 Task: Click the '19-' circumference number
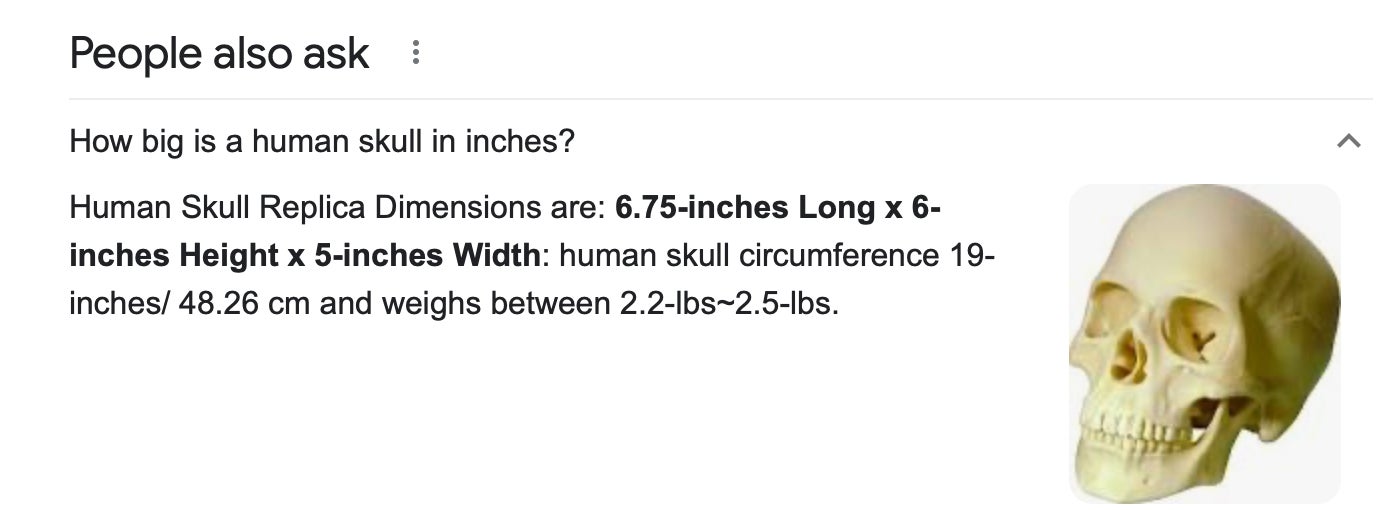[x=968, y=255]
